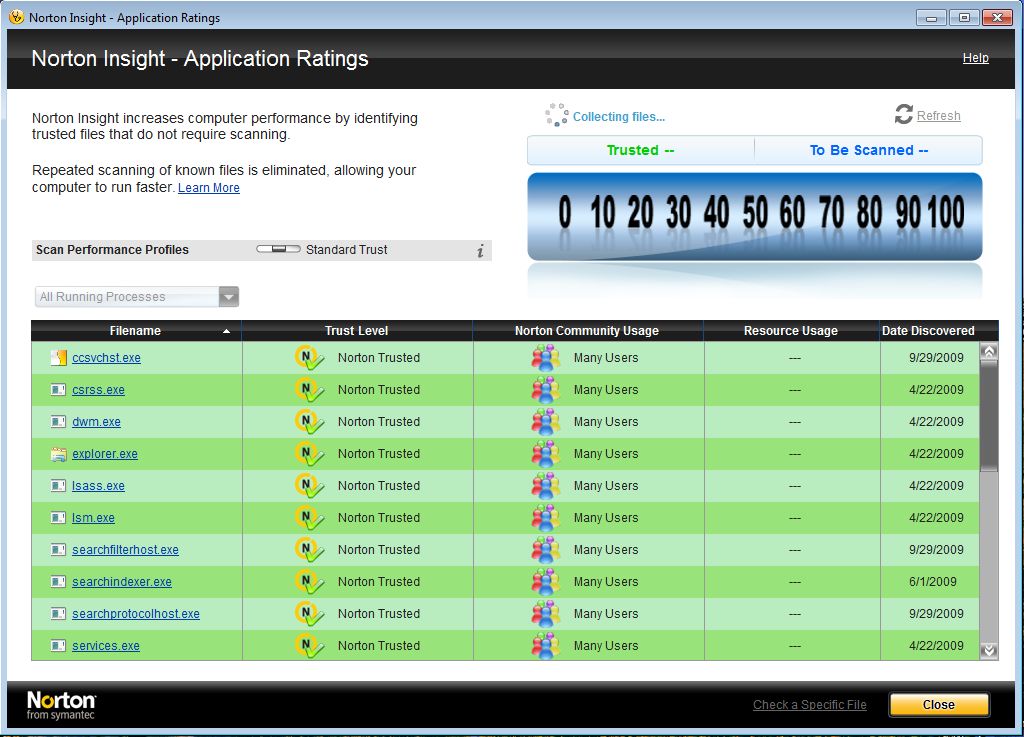Click the lsm.exe file icon

click(x=59, y=518)
